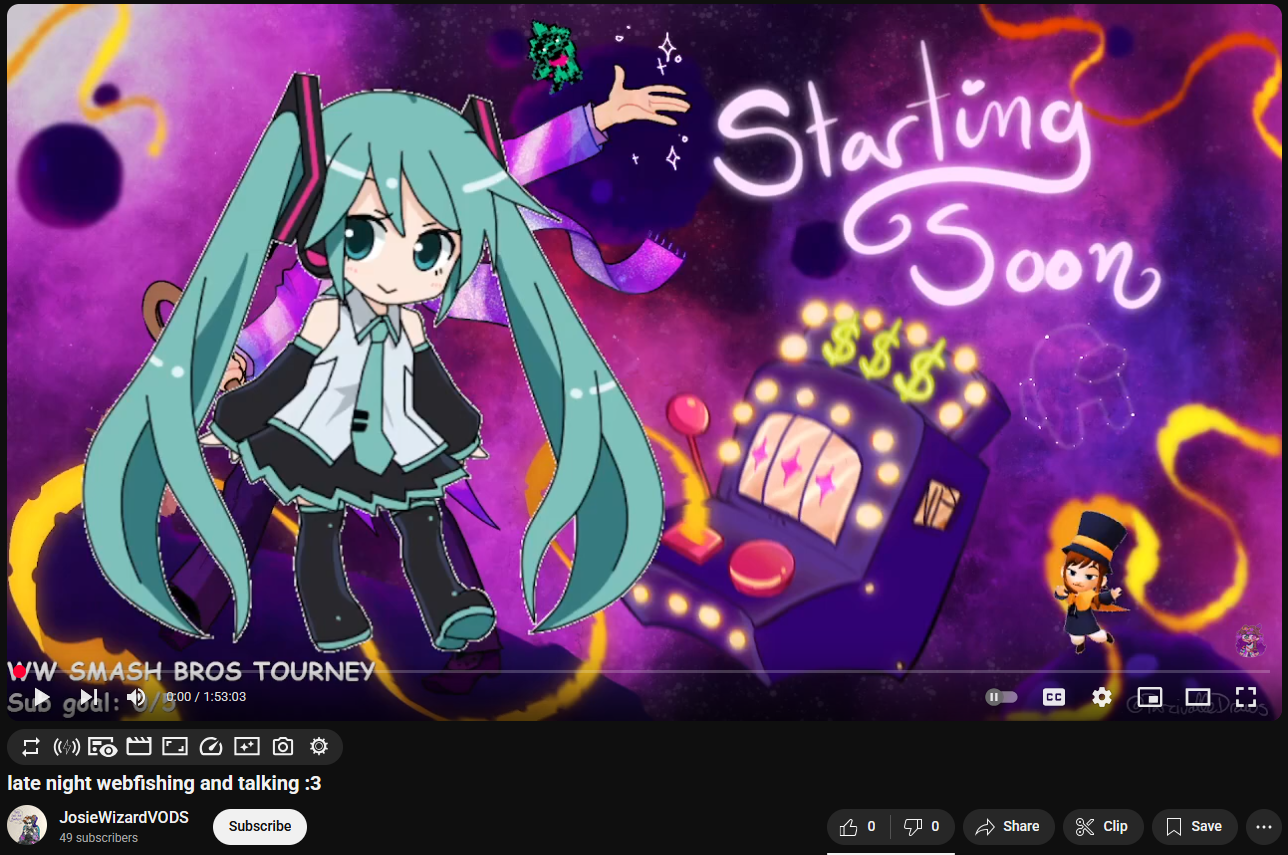This screenshot has height=855, width=1288.
Task: Open video filters sparkle icon
Action: (247, 746)
